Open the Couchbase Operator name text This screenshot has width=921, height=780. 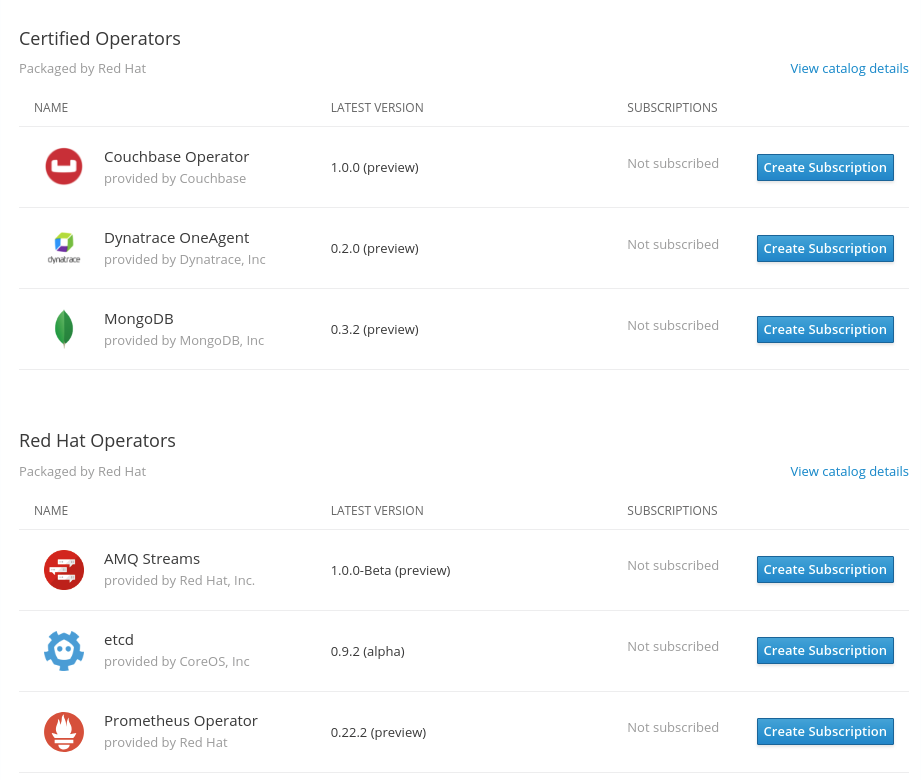tap(176, 157)
